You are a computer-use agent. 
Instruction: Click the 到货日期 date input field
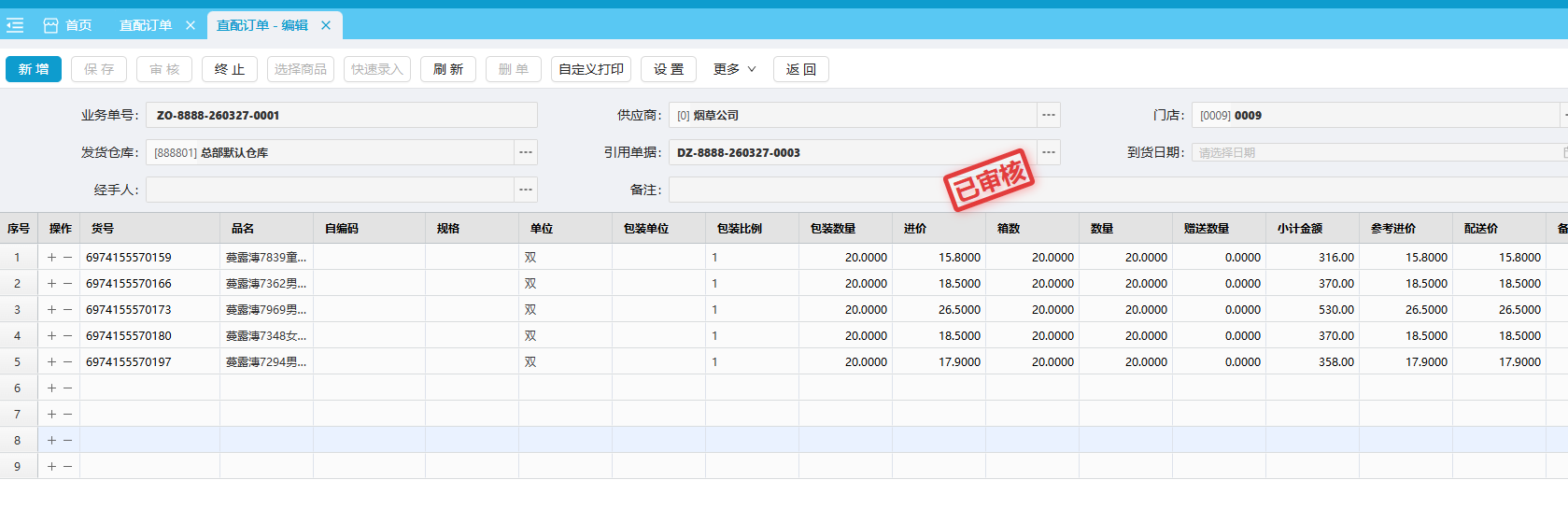[x=1373, y=152]
